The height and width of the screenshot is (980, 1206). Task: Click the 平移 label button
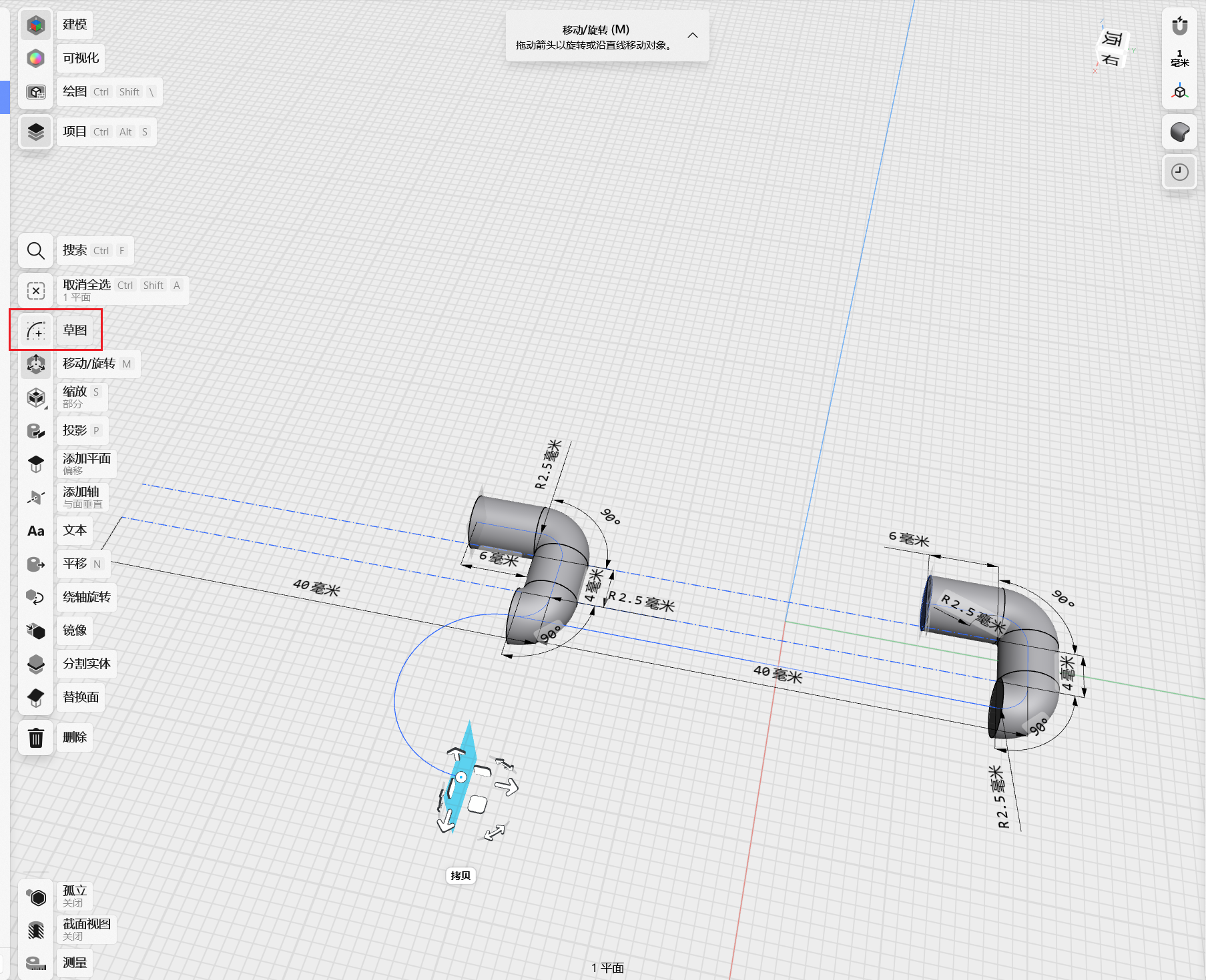click(x=83, y=564)
